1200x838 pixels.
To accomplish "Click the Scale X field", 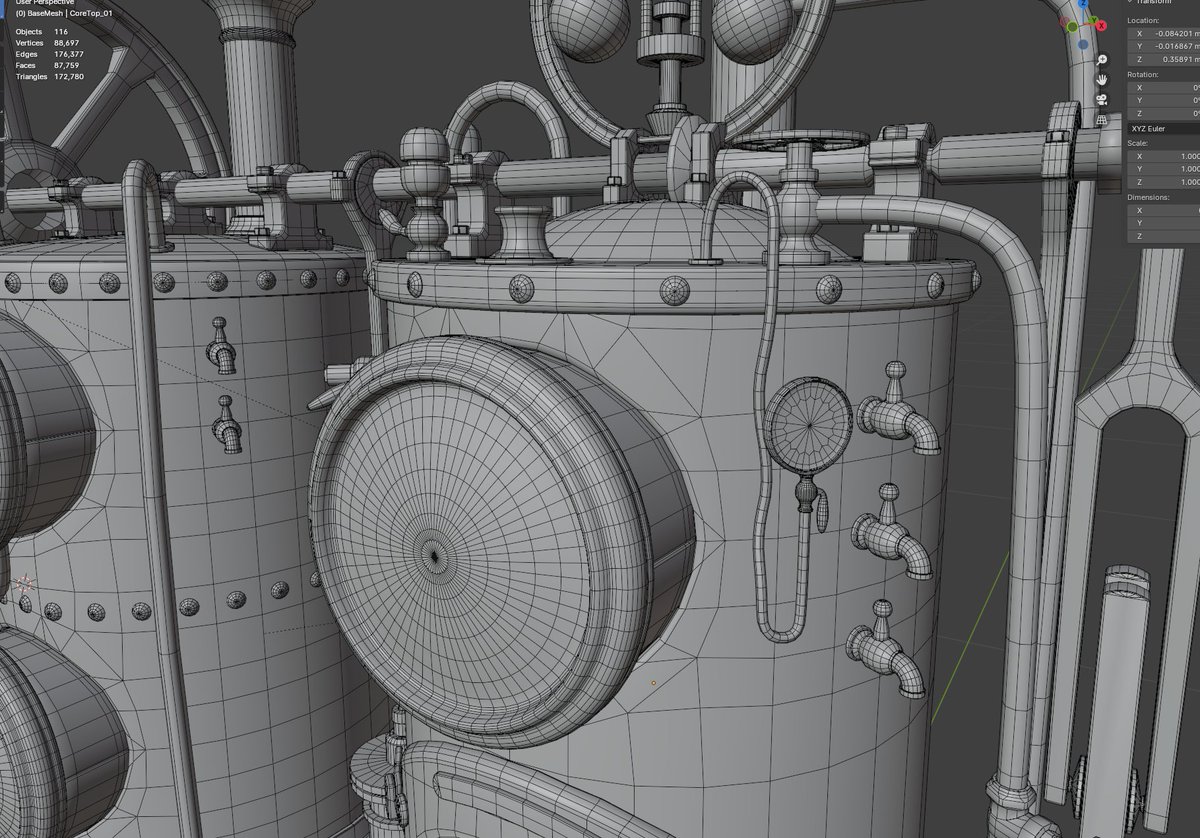I will point(1164,157).
